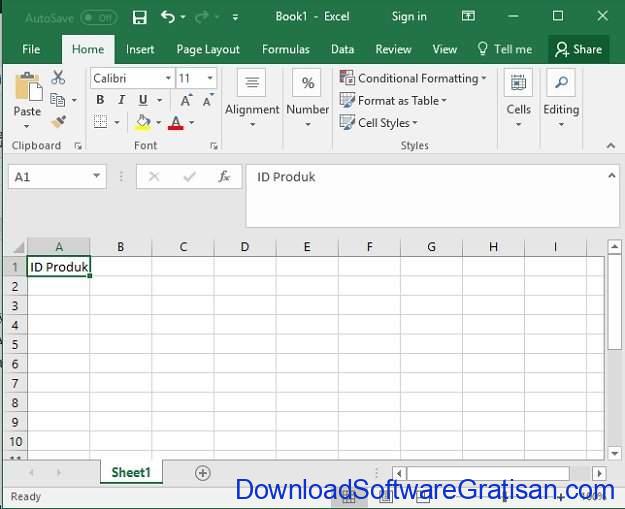
Task: Toggle Italic formatting
Action: (122, 100)
